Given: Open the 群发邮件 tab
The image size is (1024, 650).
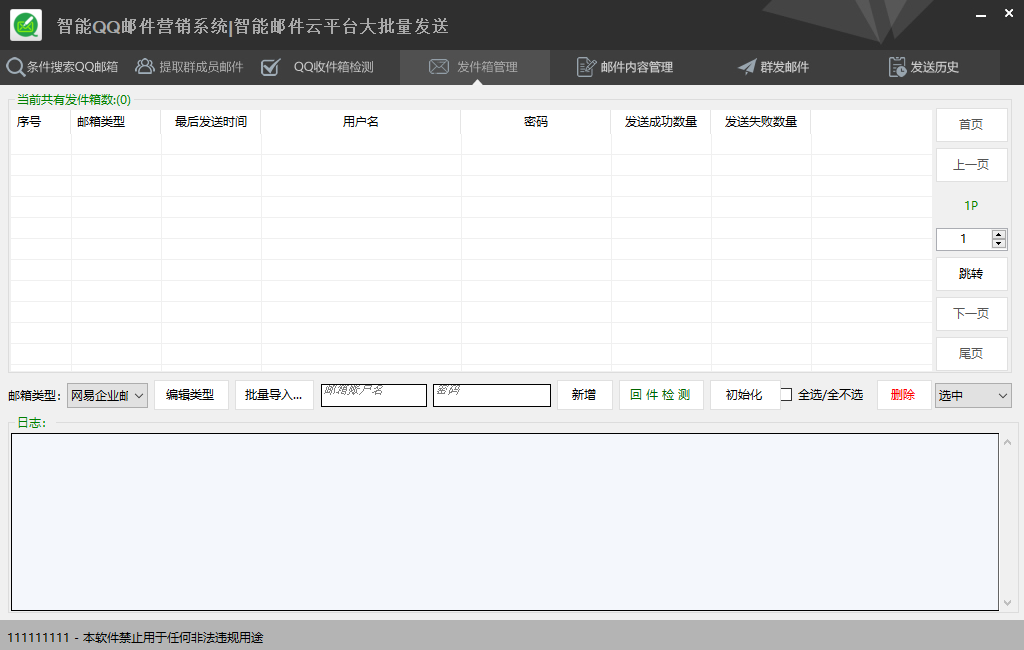Looking at the screenshot, I should coord(774,67).
